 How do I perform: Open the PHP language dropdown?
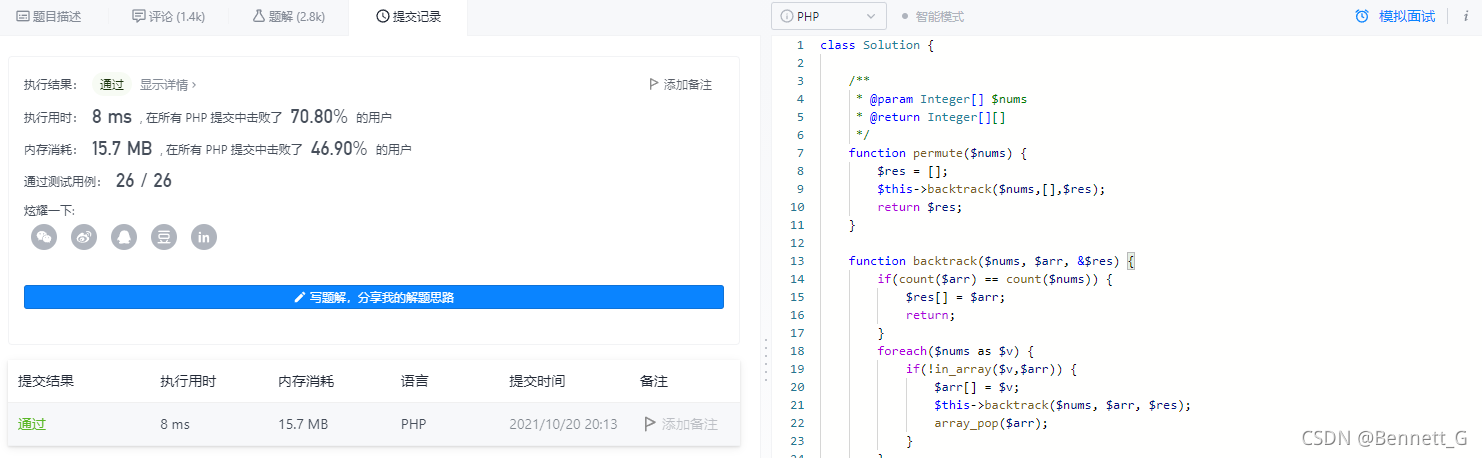(829, 16)
